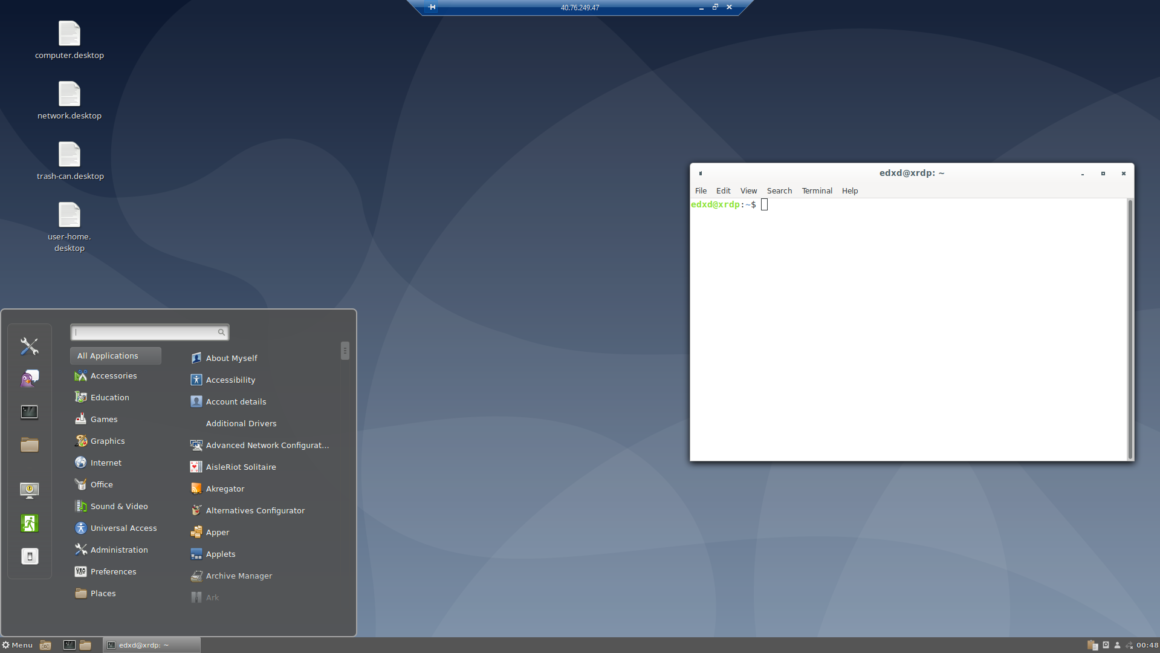Open the Terminal icon in the menu sidebar
Screen dimensions: 1160x653
pos(29,411)
